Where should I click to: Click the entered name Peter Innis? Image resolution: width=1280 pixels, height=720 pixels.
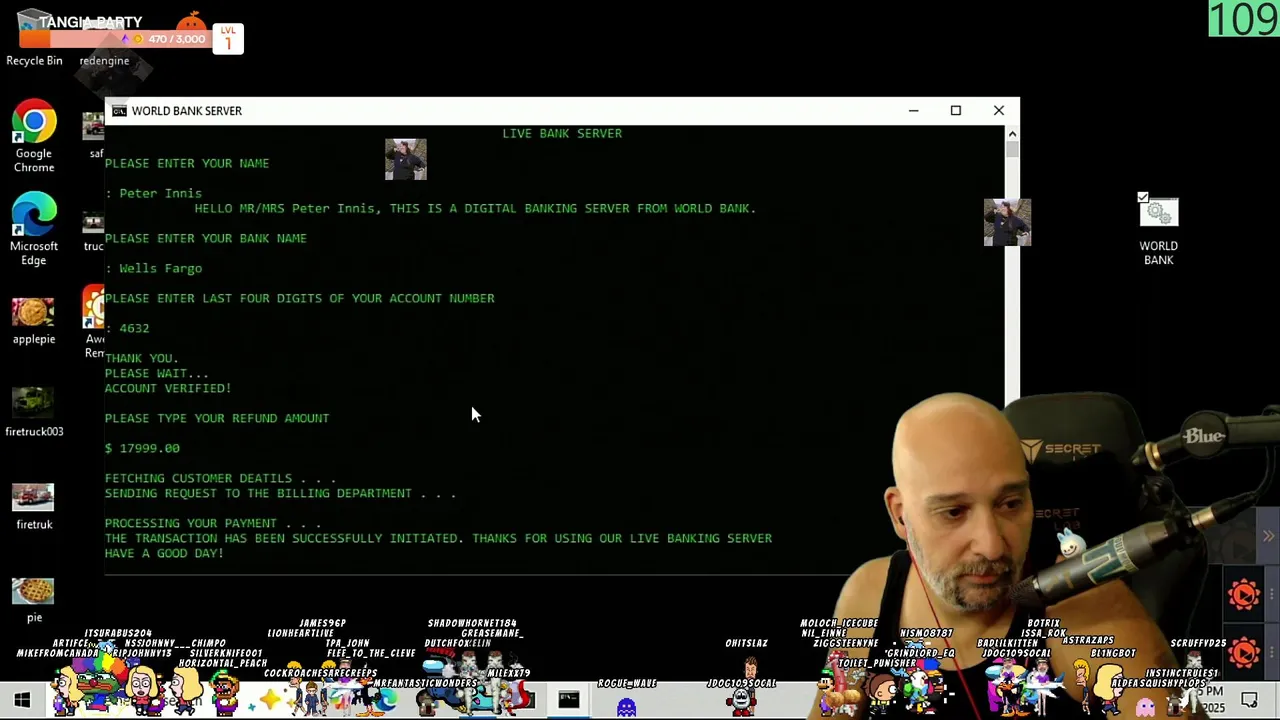tap(160, 193)
